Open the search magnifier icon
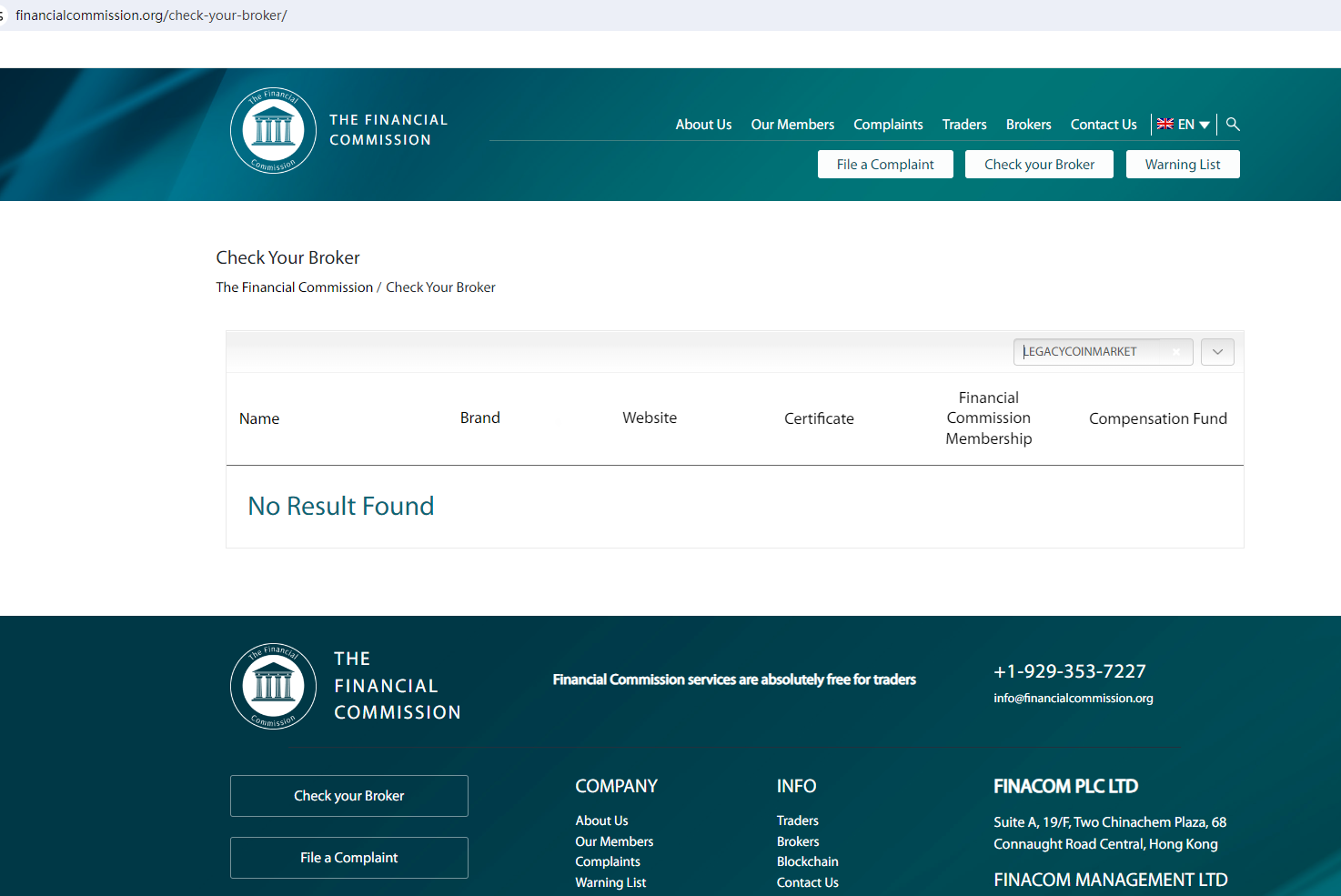Image resolution: width=1341 pixels, height=896 pixels. tap(1233, 125)
